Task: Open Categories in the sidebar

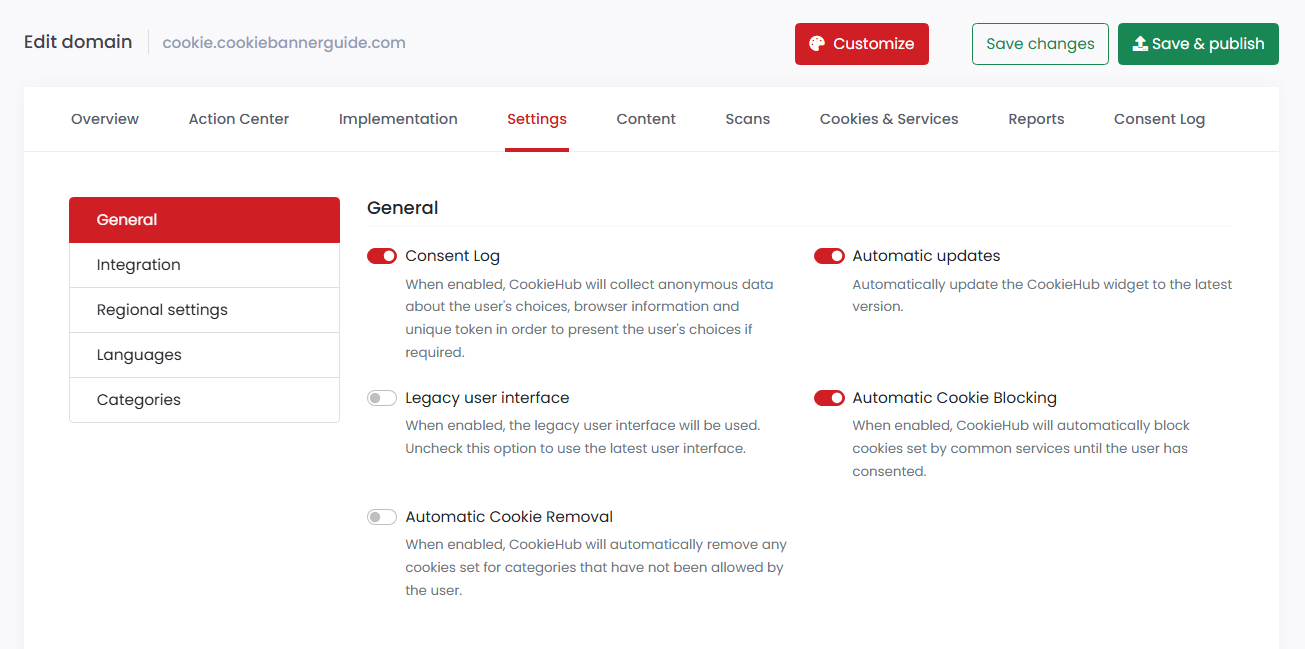Action: 204,400
